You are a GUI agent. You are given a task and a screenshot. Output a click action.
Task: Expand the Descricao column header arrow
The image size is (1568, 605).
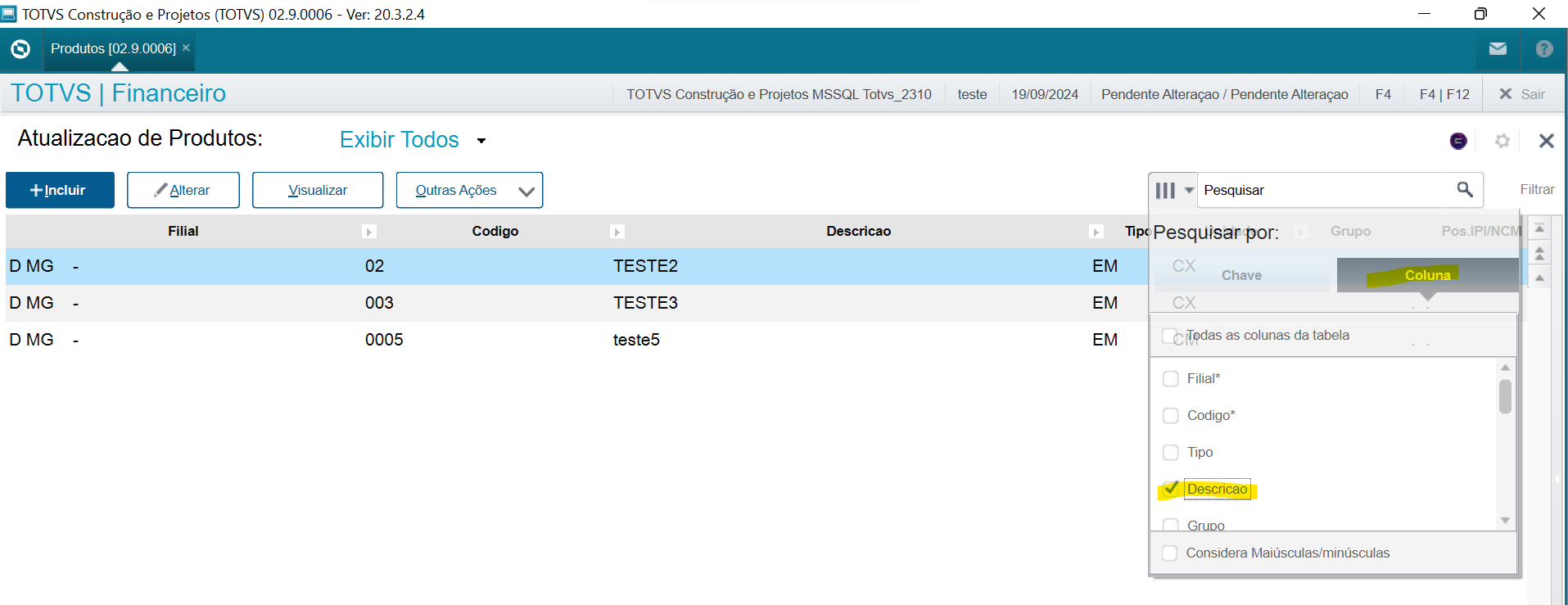tap(1096, 232)
